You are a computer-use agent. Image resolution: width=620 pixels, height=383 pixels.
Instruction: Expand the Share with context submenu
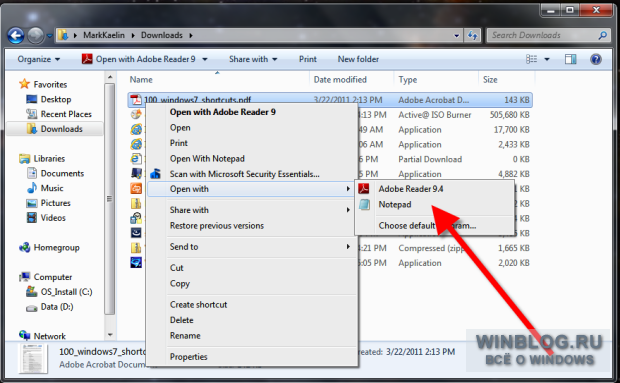point(348,210)
